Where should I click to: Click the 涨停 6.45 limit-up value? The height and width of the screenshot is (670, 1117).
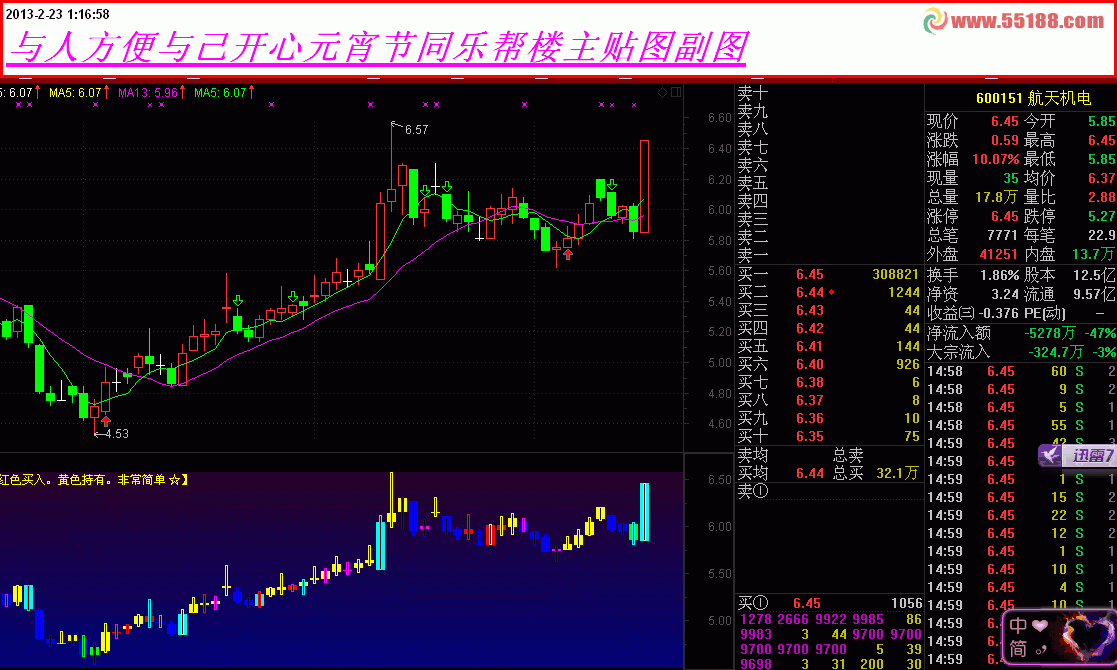[1004, 216]
